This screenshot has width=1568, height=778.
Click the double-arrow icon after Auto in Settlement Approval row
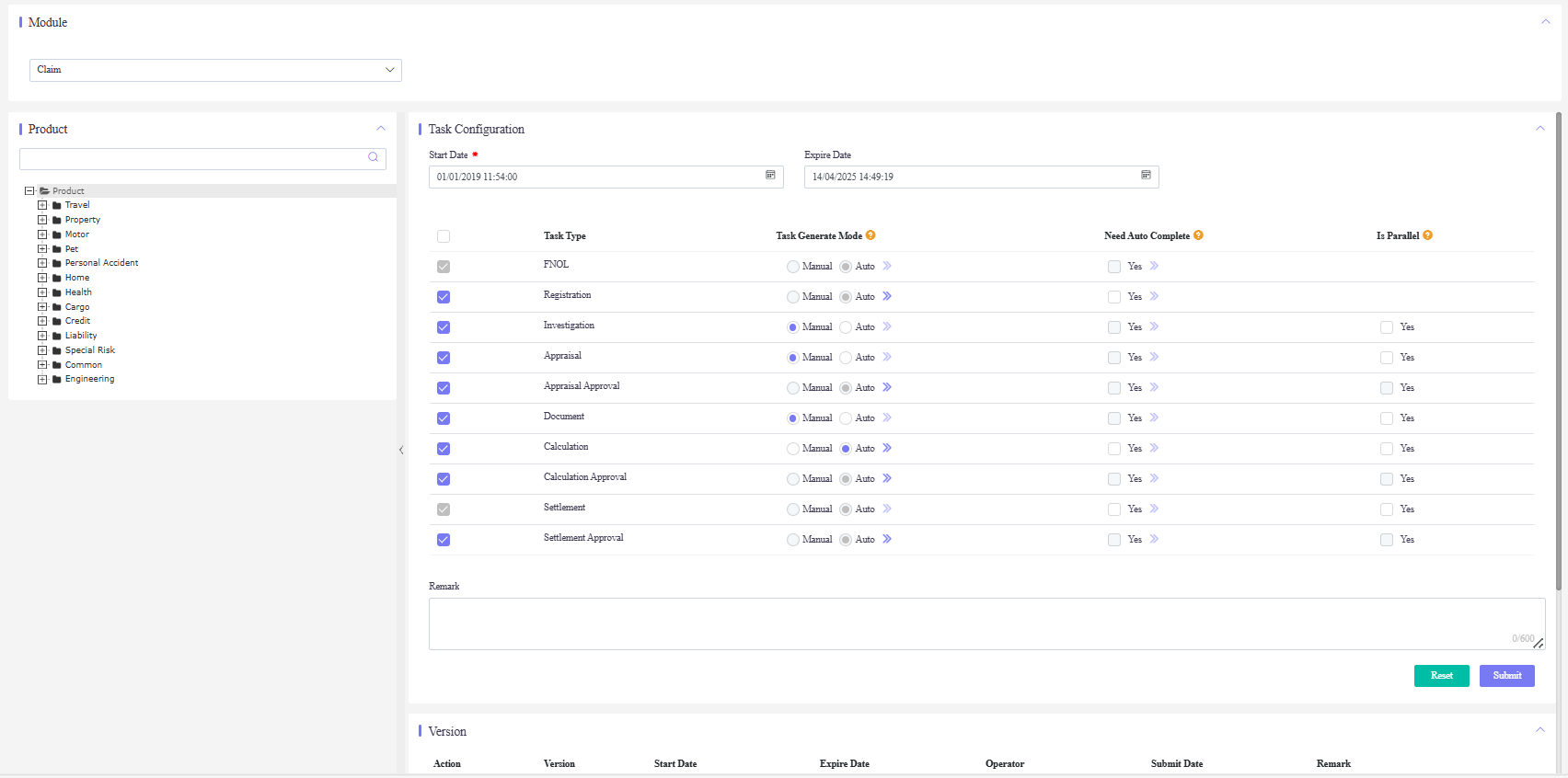click(887, 539)
